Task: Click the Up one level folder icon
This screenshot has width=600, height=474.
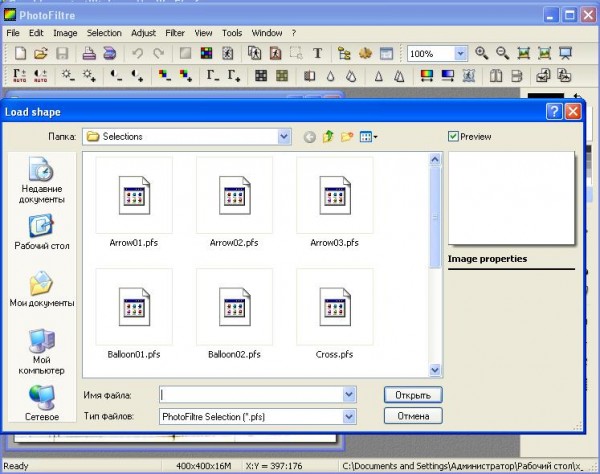Action: click(x=328, y=136)
